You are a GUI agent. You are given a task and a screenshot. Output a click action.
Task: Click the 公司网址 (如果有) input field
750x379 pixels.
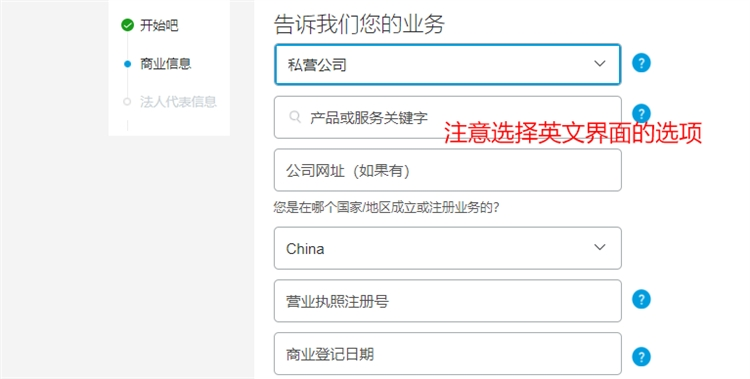447,170
